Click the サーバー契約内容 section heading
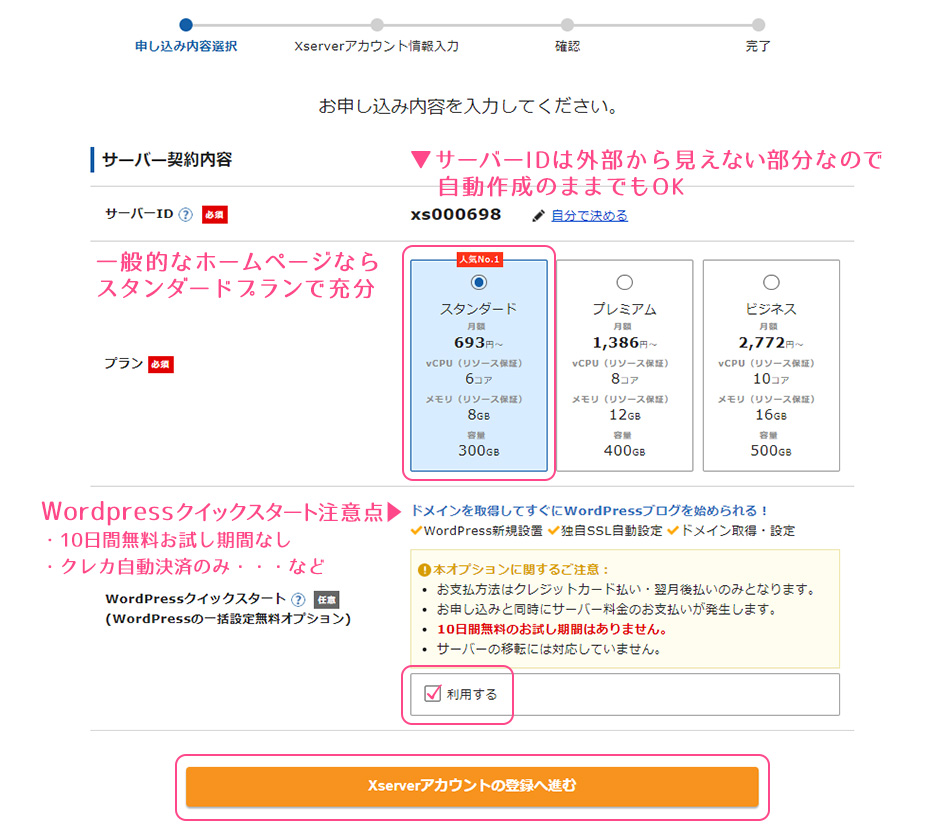Viewport: 937px width, 830px height. [167, 160]
